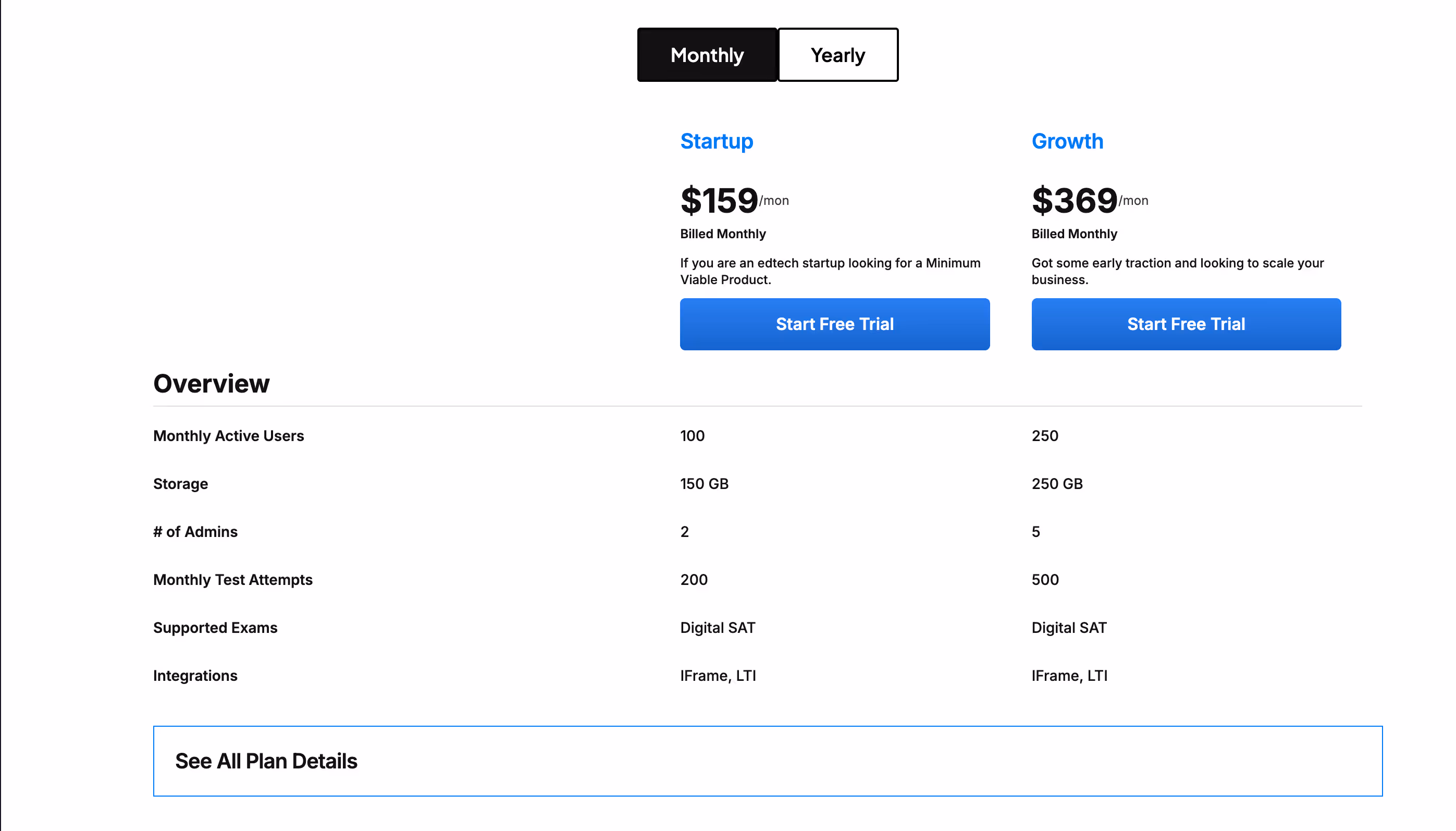Click the Storage row label

pyautogui.click(x=181, y=483)
